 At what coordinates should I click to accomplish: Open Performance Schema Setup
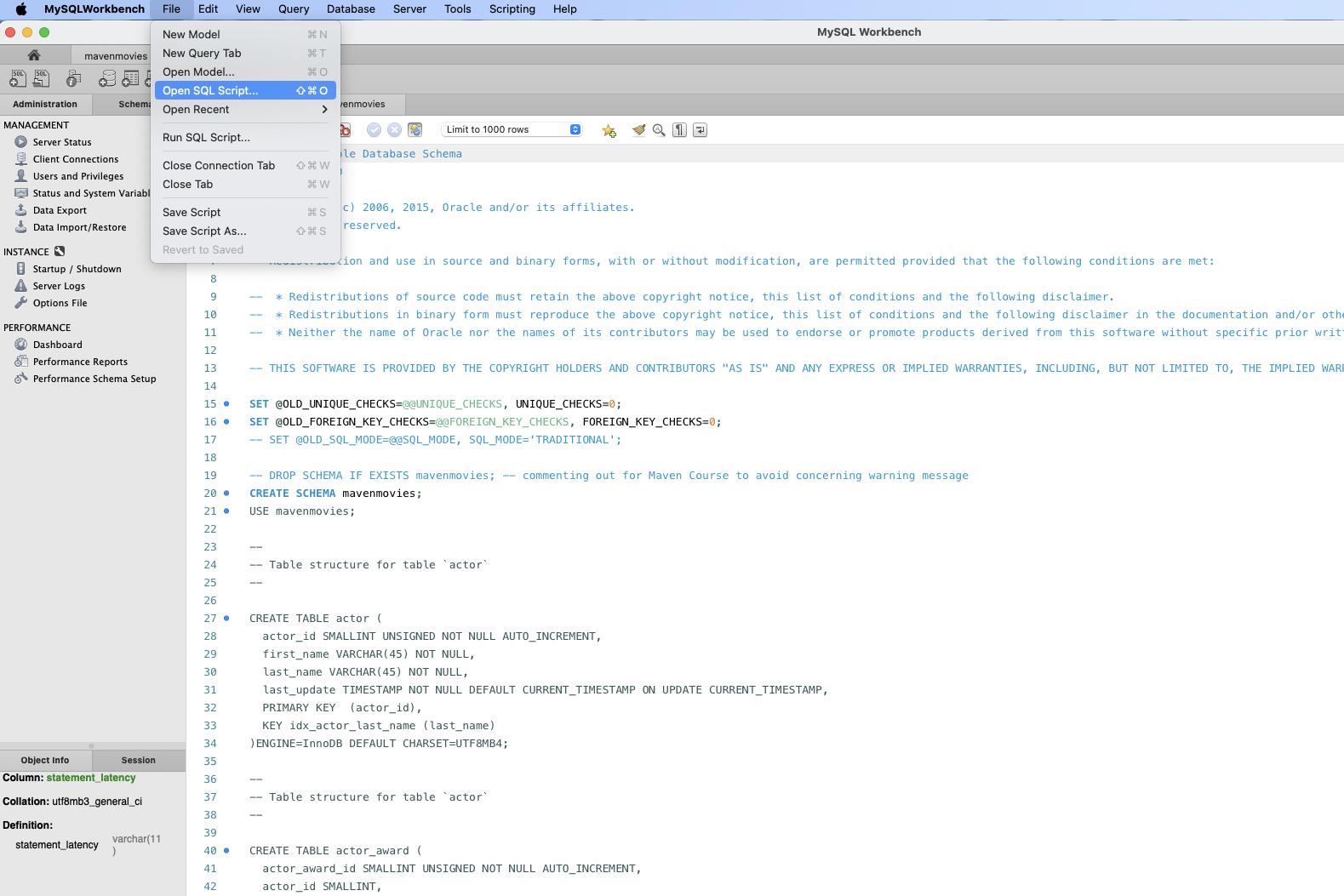94,379
